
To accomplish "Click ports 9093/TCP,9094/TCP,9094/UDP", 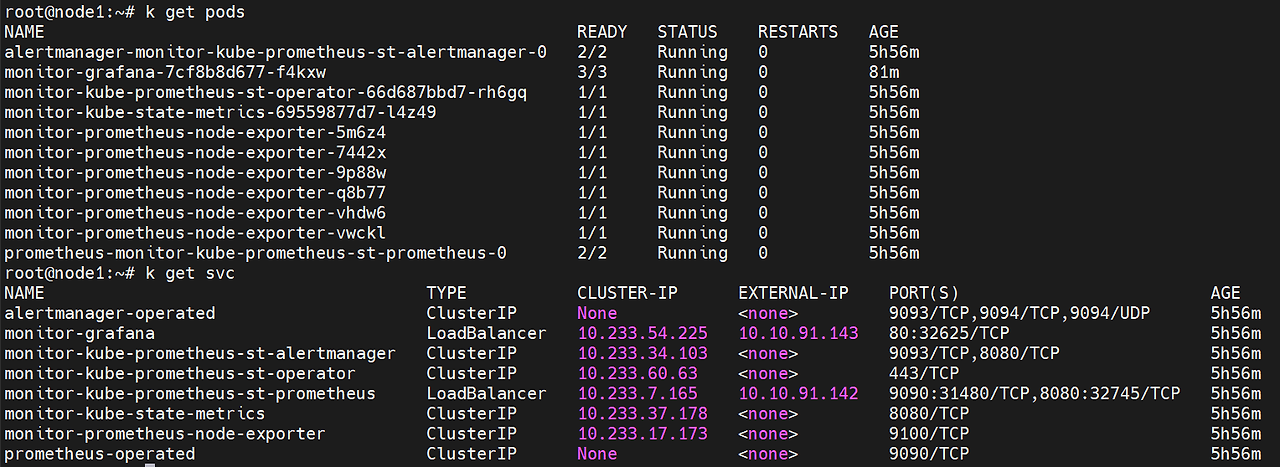I will tap(1020, 313).
